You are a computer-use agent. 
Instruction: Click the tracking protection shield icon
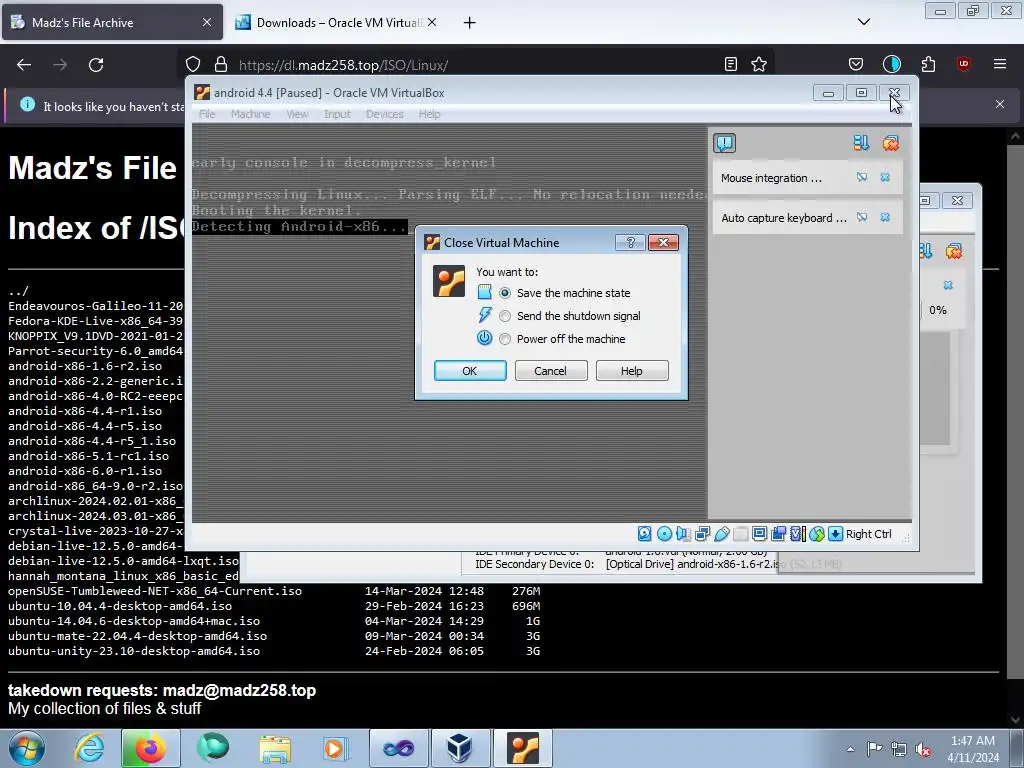pyautogui.click(x=193, y=65)
